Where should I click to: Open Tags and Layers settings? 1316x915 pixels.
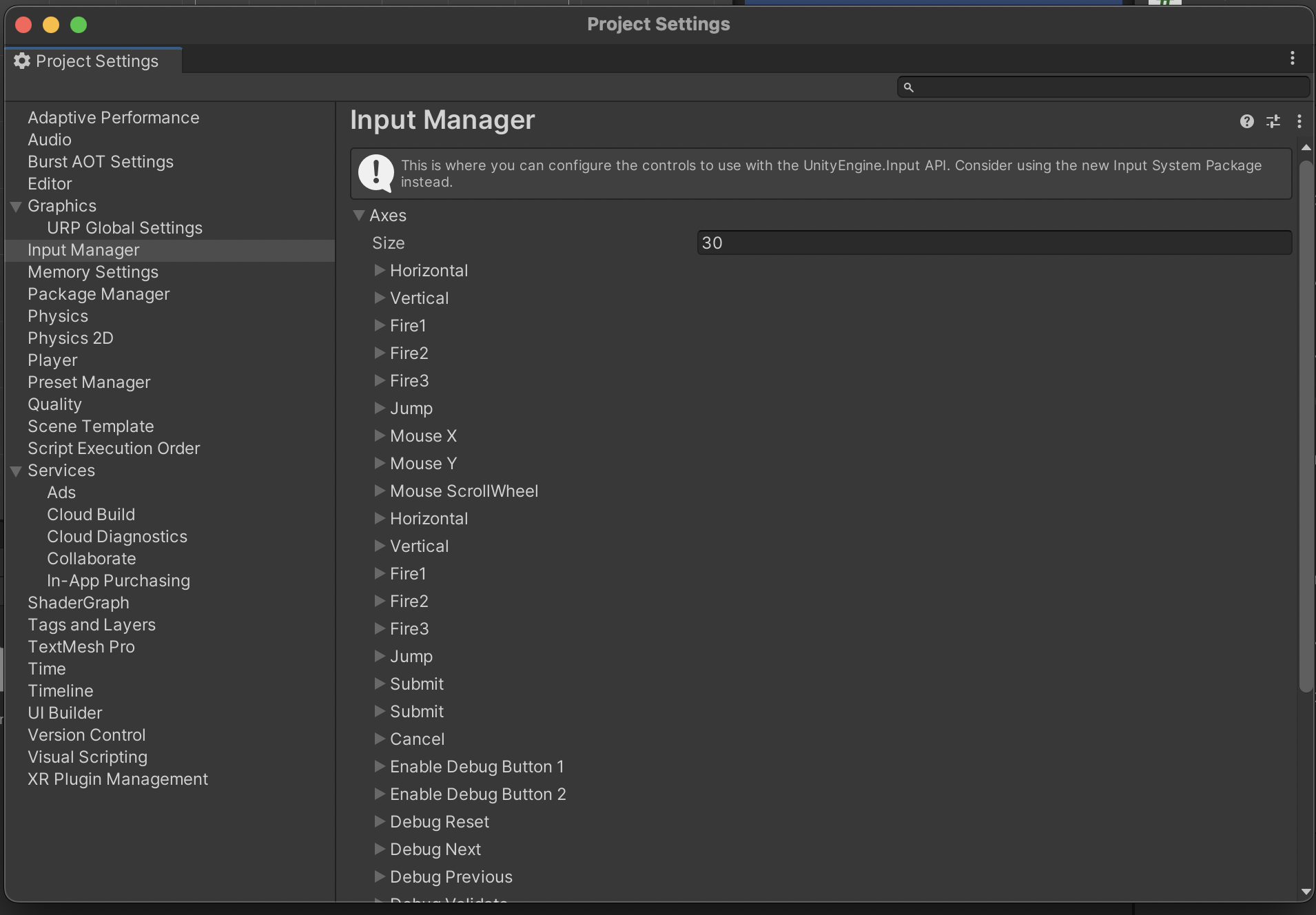click(x=92, y=625)
